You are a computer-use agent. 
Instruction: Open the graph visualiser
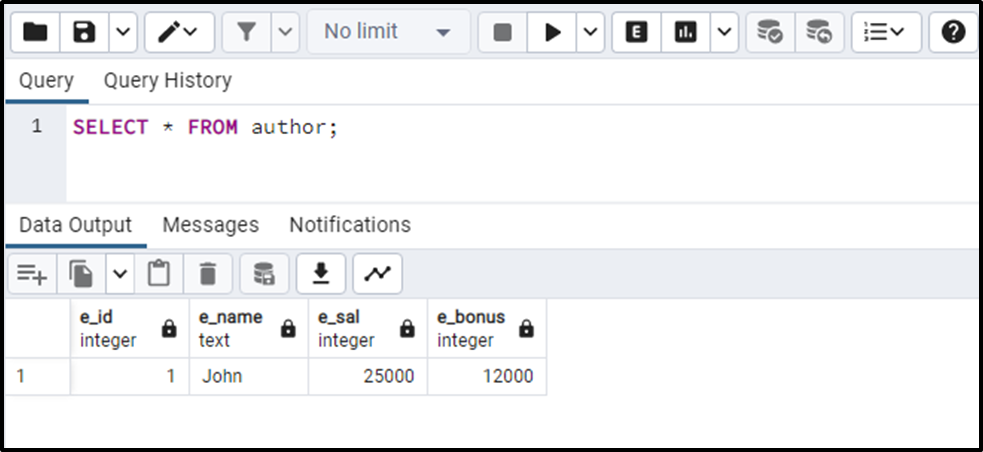(377, 274)
